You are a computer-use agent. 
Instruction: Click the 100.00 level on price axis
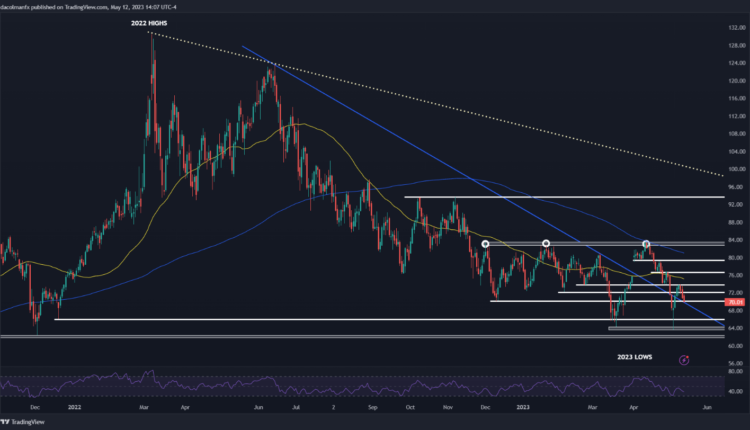[735, 169]
